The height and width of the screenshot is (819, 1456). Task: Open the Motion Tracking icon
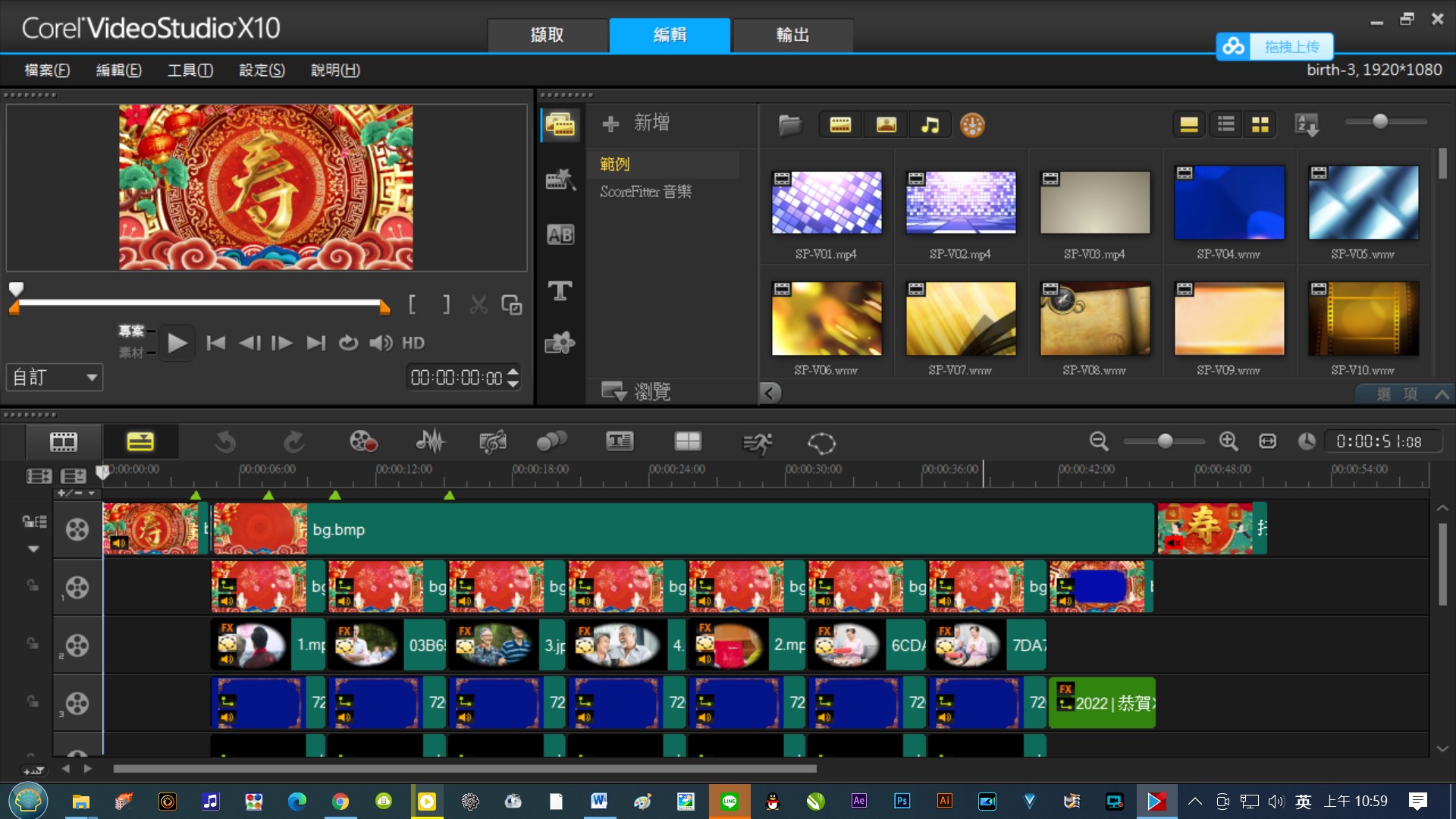tap(551, 442)
